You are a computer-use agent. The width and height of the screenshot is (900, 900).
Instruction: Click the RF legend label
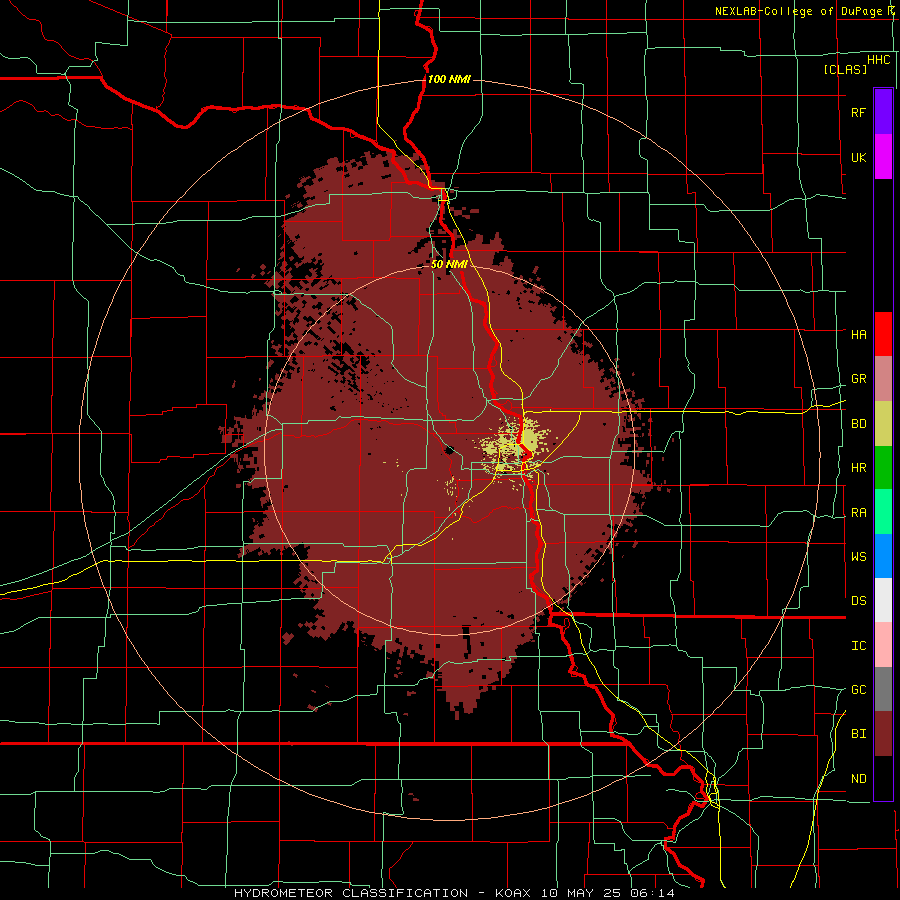858,112
